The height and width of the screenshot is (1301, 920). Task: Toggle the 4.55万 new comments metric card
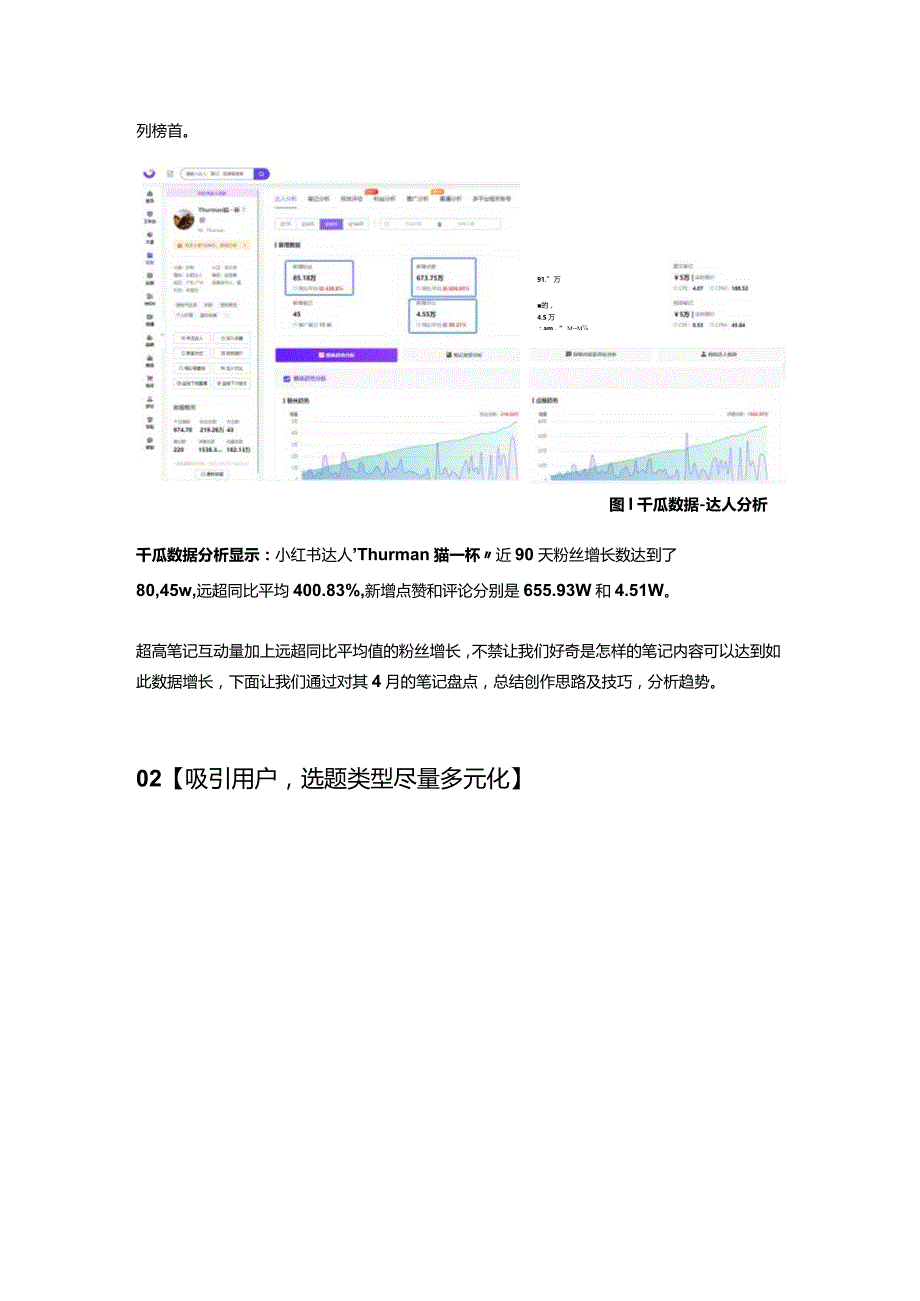point(445,314)
